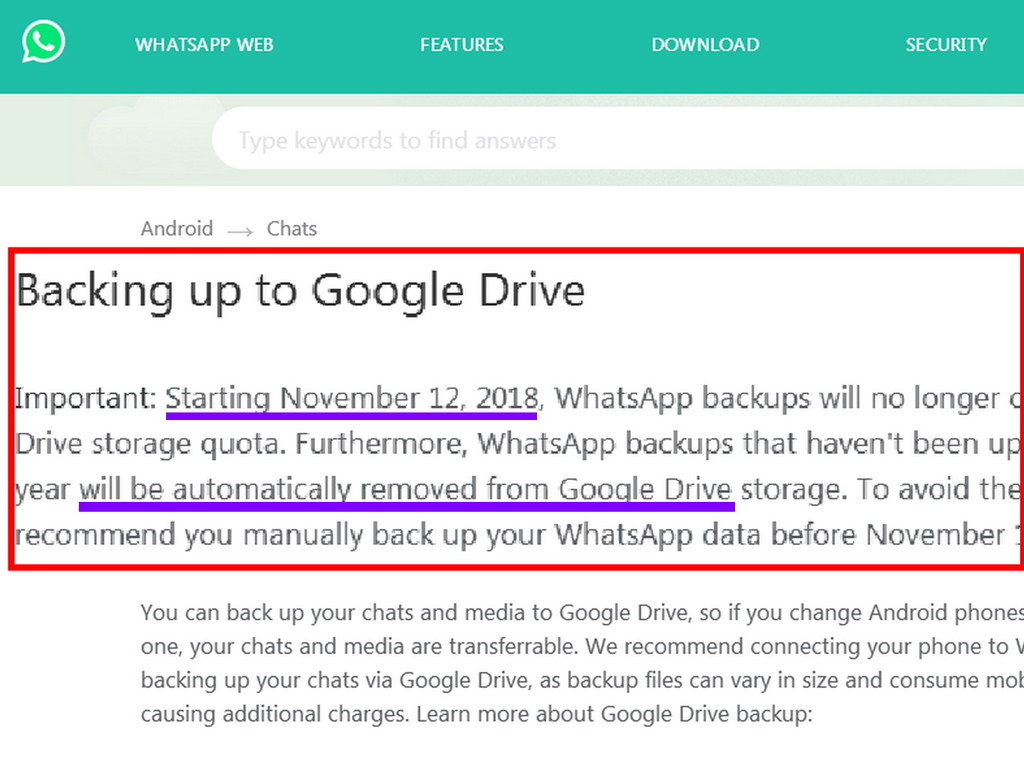Click the line beginning 'one, your chats and media'
The image size is (1024, 768).
click(582, 647)
